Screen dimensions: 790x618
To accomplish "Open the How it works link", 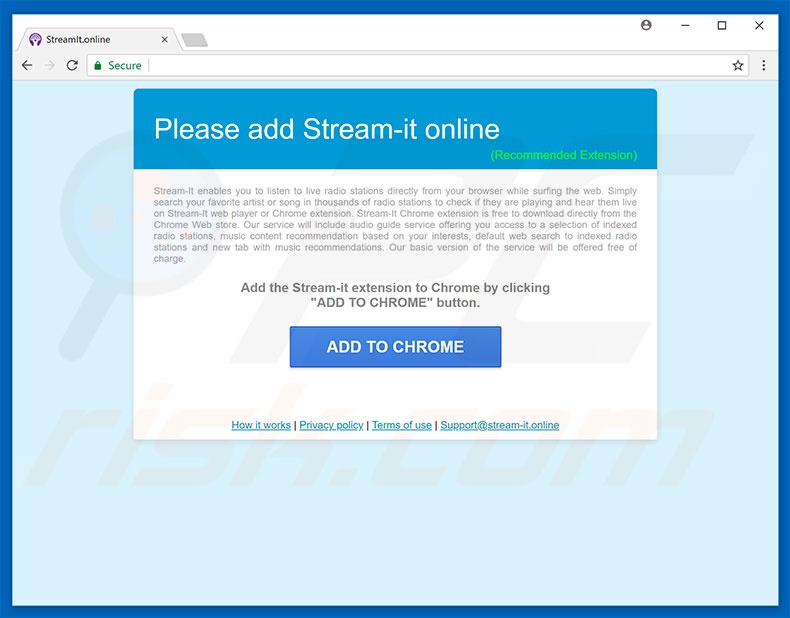I will tap(261, 425).
